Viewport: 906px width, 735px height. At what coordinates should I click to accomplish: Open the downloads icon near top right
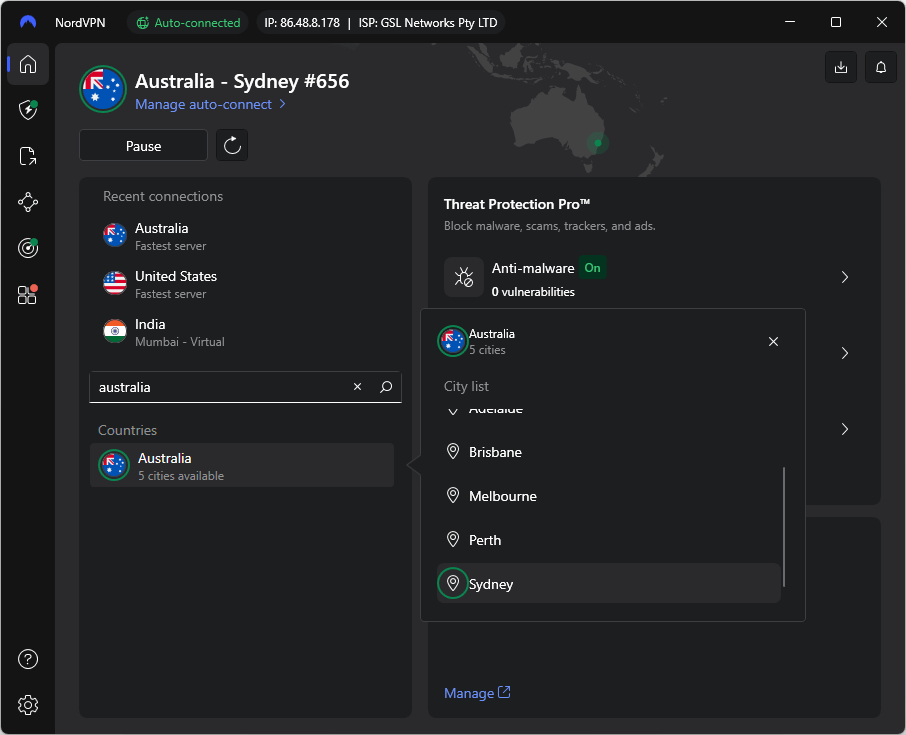[x=840, y=67]
